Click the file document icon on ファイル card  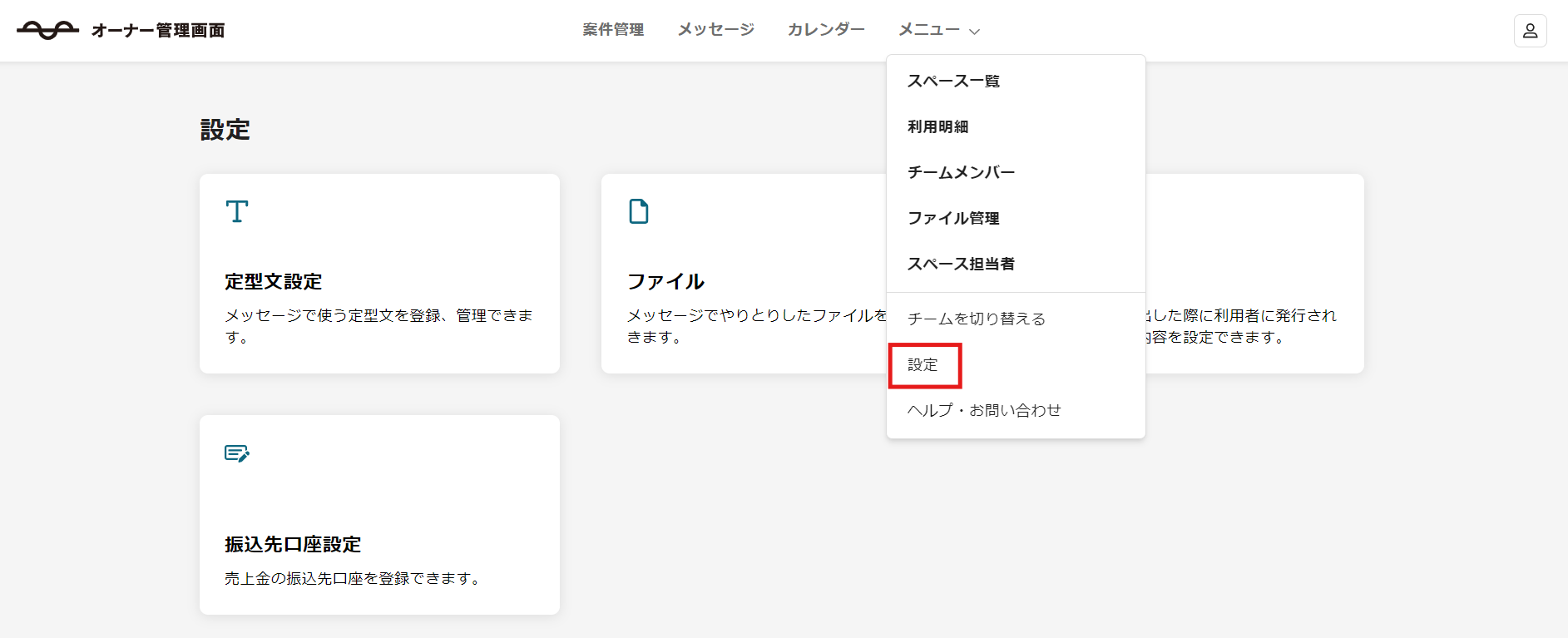(639, 211)
